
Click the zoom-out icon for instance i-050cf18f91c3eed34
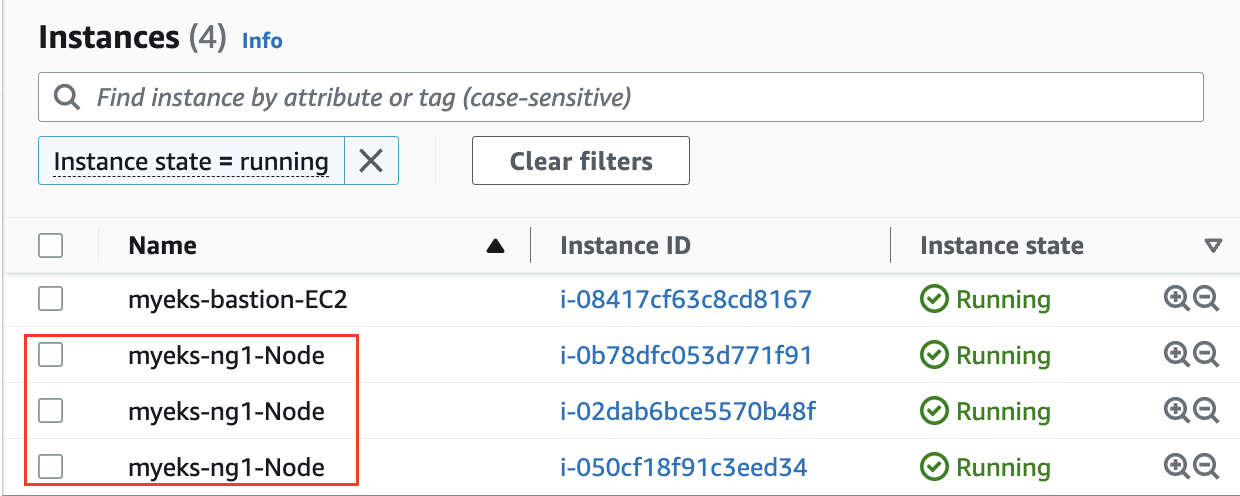[x=1207, y=467]
